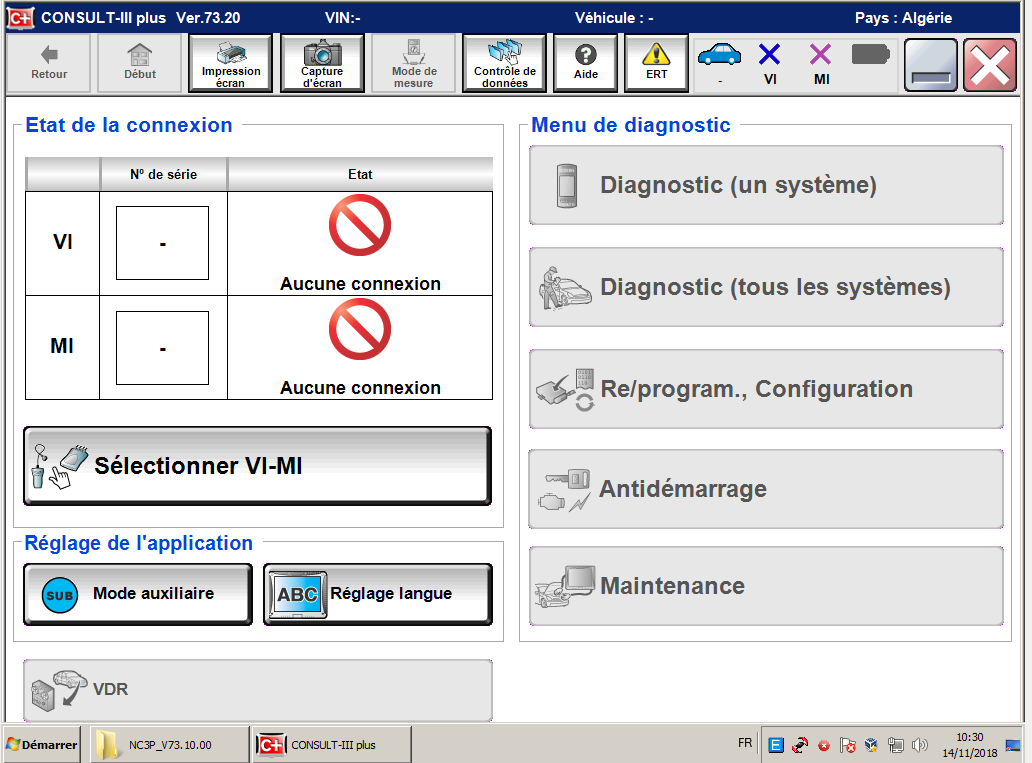Open Re/program., Configuration menu

coord(766,389)
